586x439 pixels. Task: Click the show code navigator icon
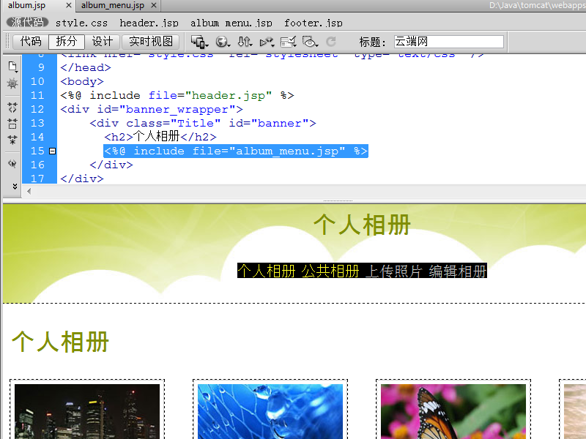click(x=12, y=83)
